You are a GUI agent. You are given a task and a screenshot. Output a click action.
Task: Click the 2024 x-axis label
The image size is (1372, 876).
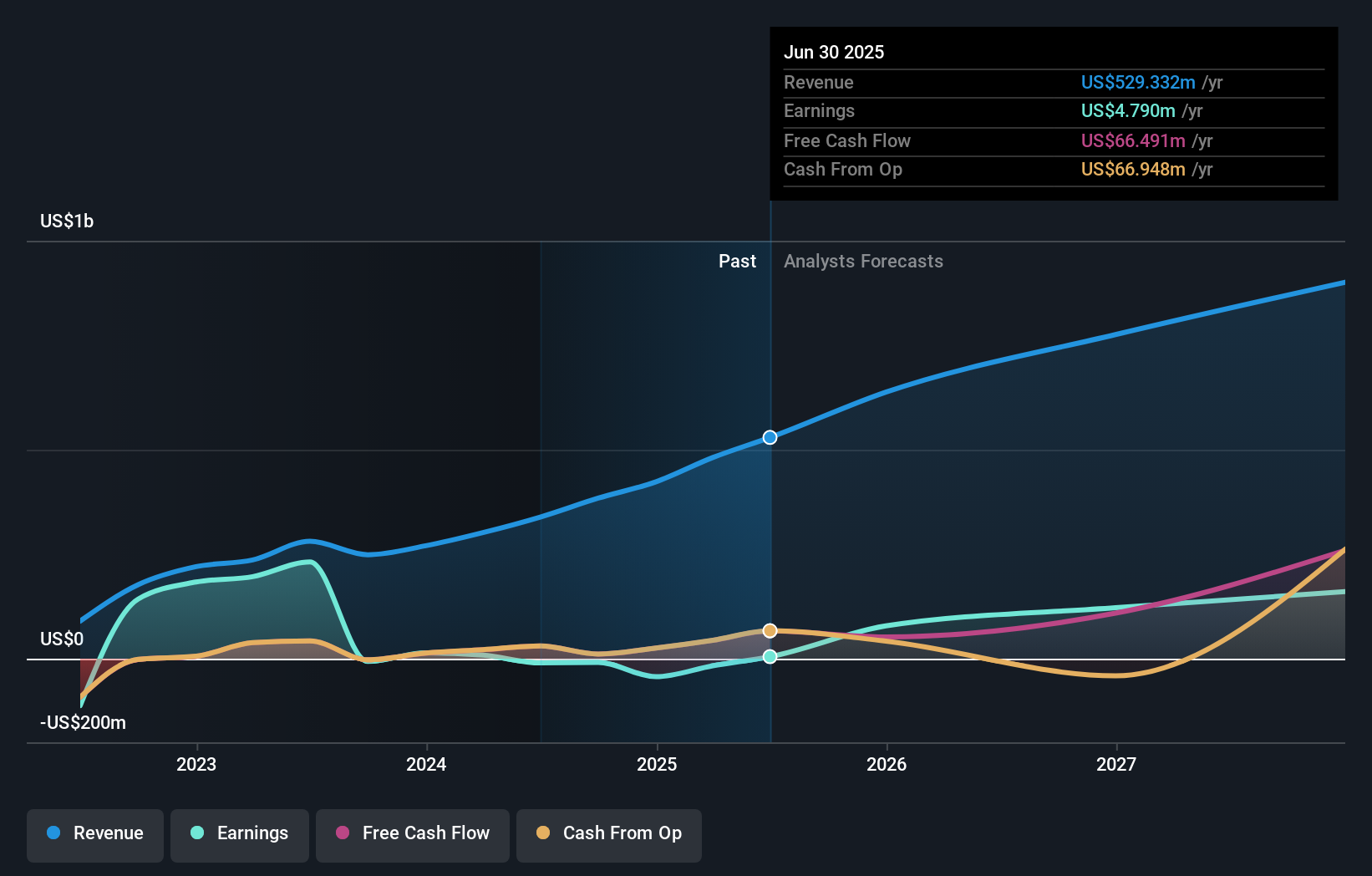point(426,765)
